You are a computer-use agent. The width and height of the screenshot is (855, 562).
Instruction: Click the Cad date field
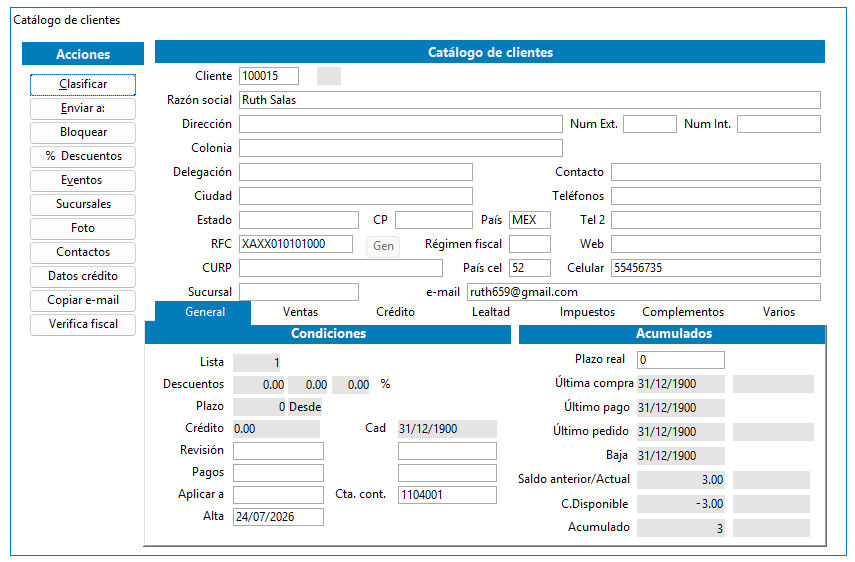point(447,428)
